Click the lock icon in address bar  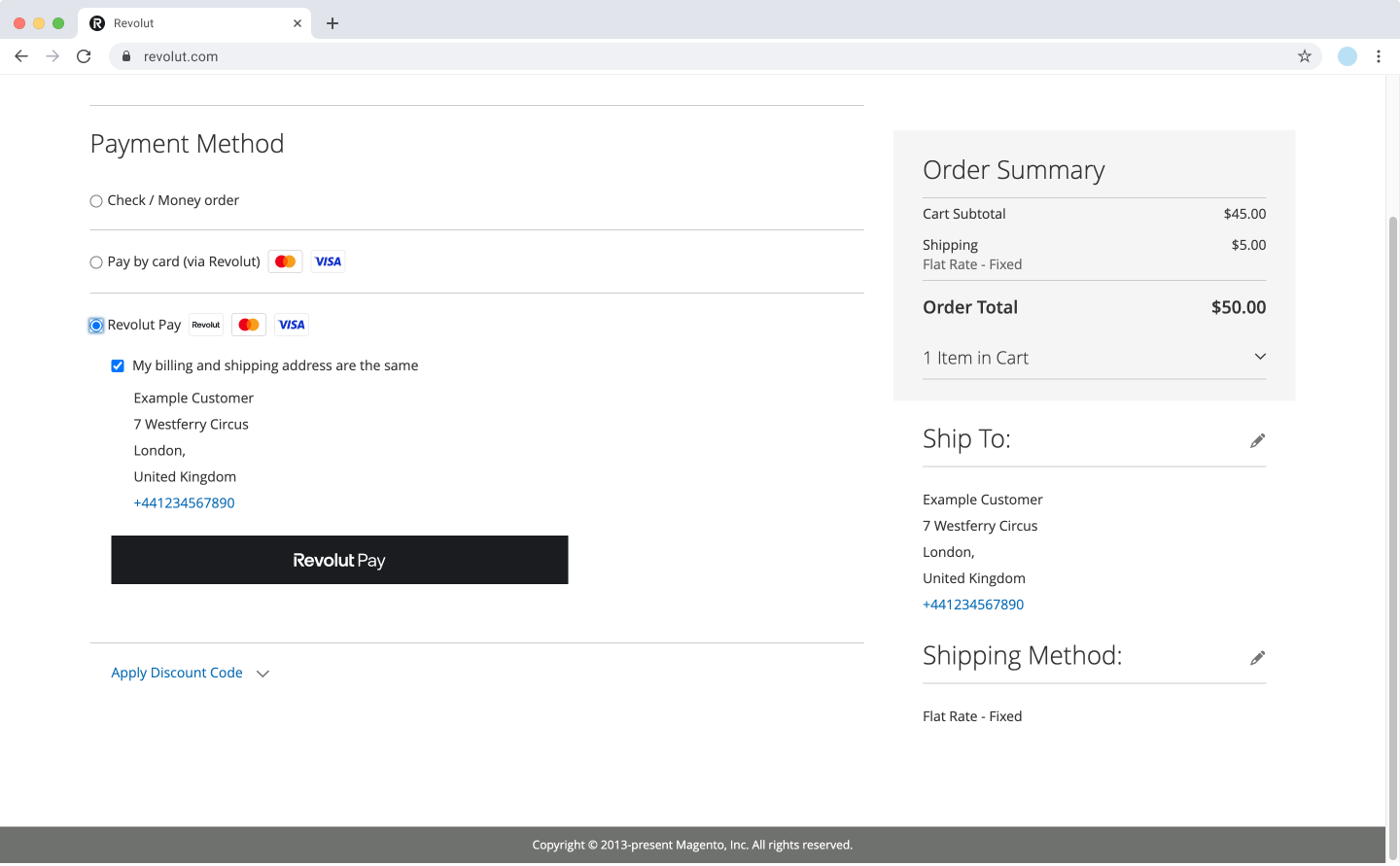click(126, 56)
